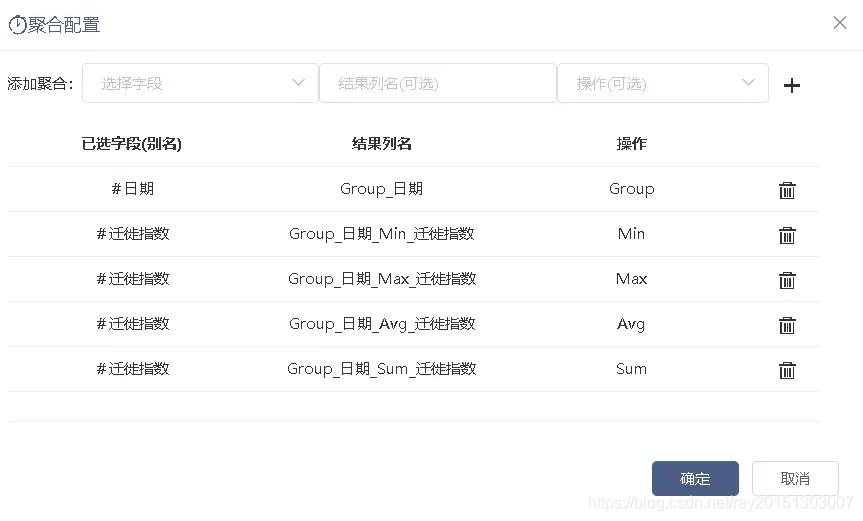
Task: Click the 结果列名 column header
Action: tap(382, 144)
